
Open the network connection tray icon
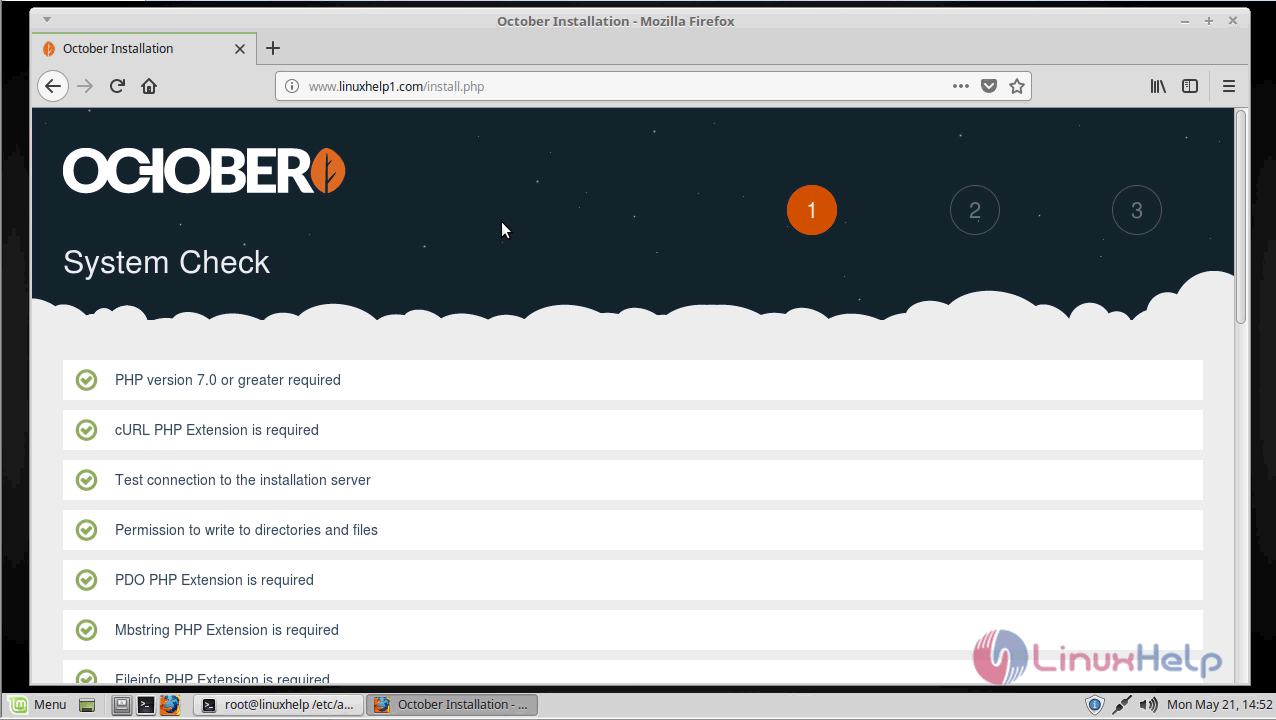click(x=1122, y=705)
